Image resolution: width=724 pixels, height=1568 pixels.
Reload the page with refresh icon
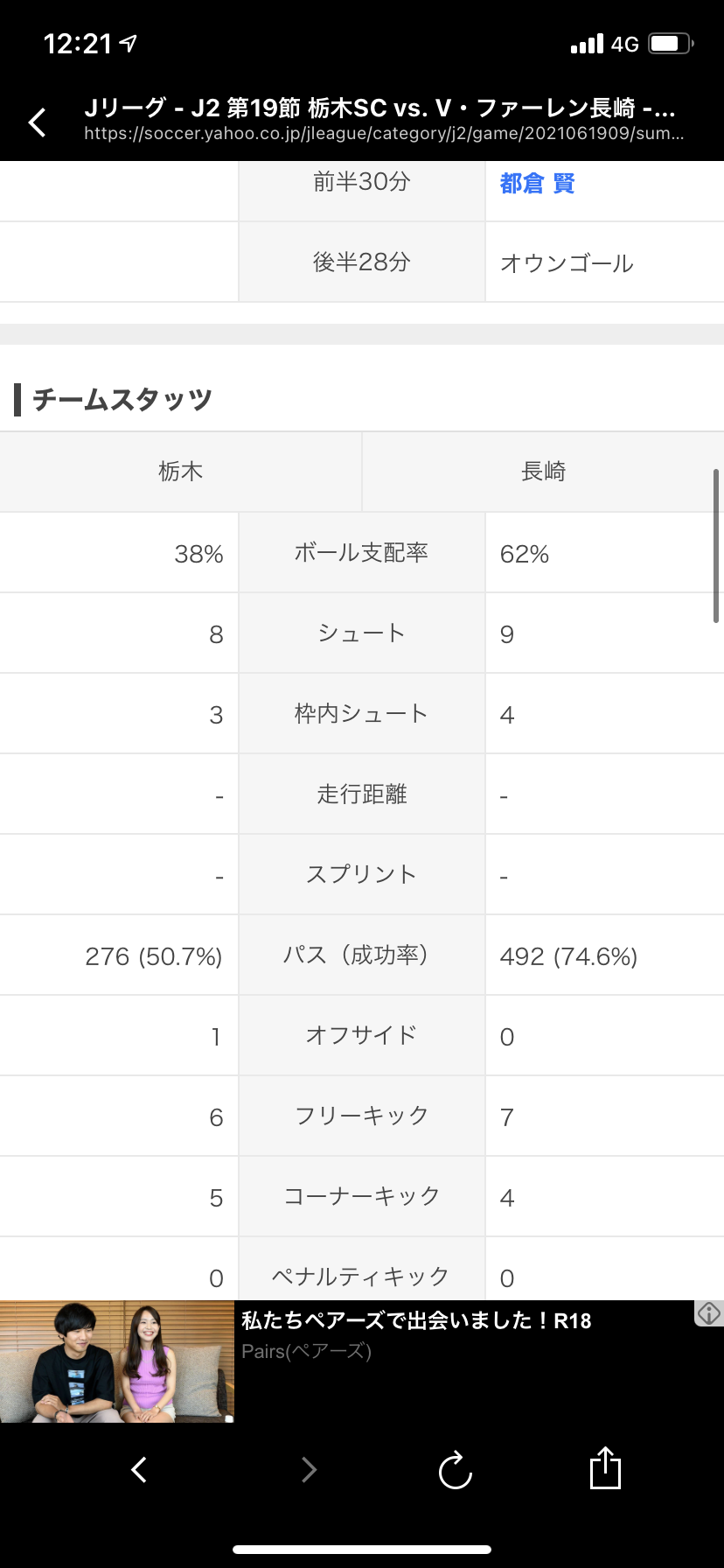[455, 1470]
